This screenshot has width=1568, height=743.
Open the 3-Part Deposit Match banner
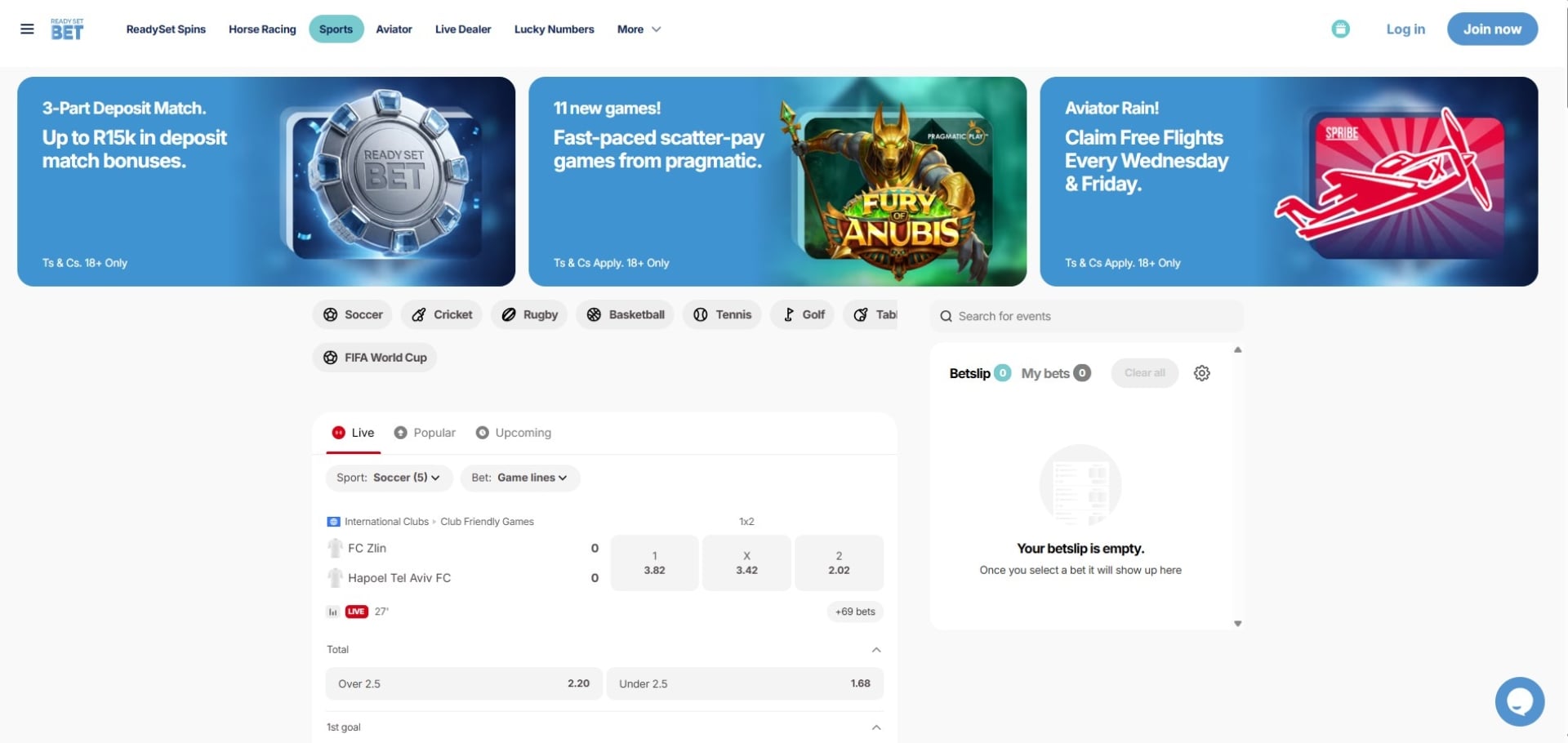(266, 181)
